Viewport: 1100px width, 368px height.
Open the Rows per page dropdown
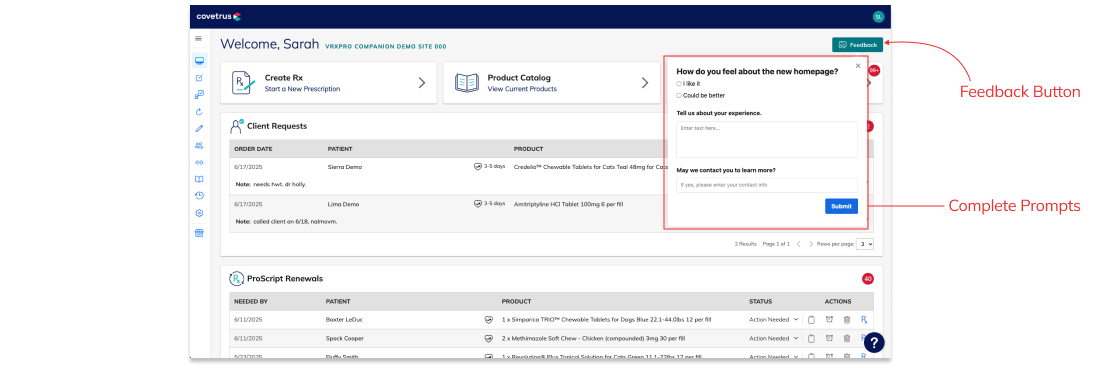865,244
